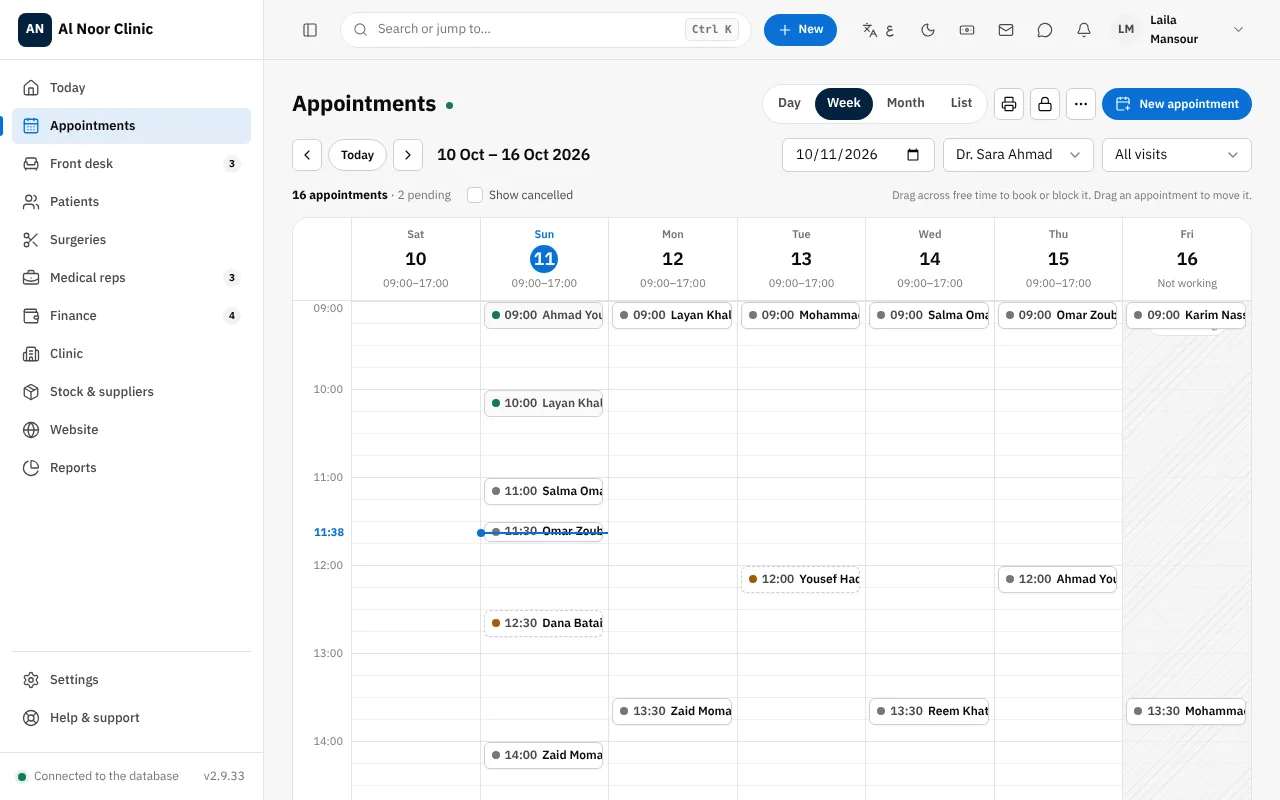Enable Show cancelled checkbox

pyautogui.click(x=475, y=195)
